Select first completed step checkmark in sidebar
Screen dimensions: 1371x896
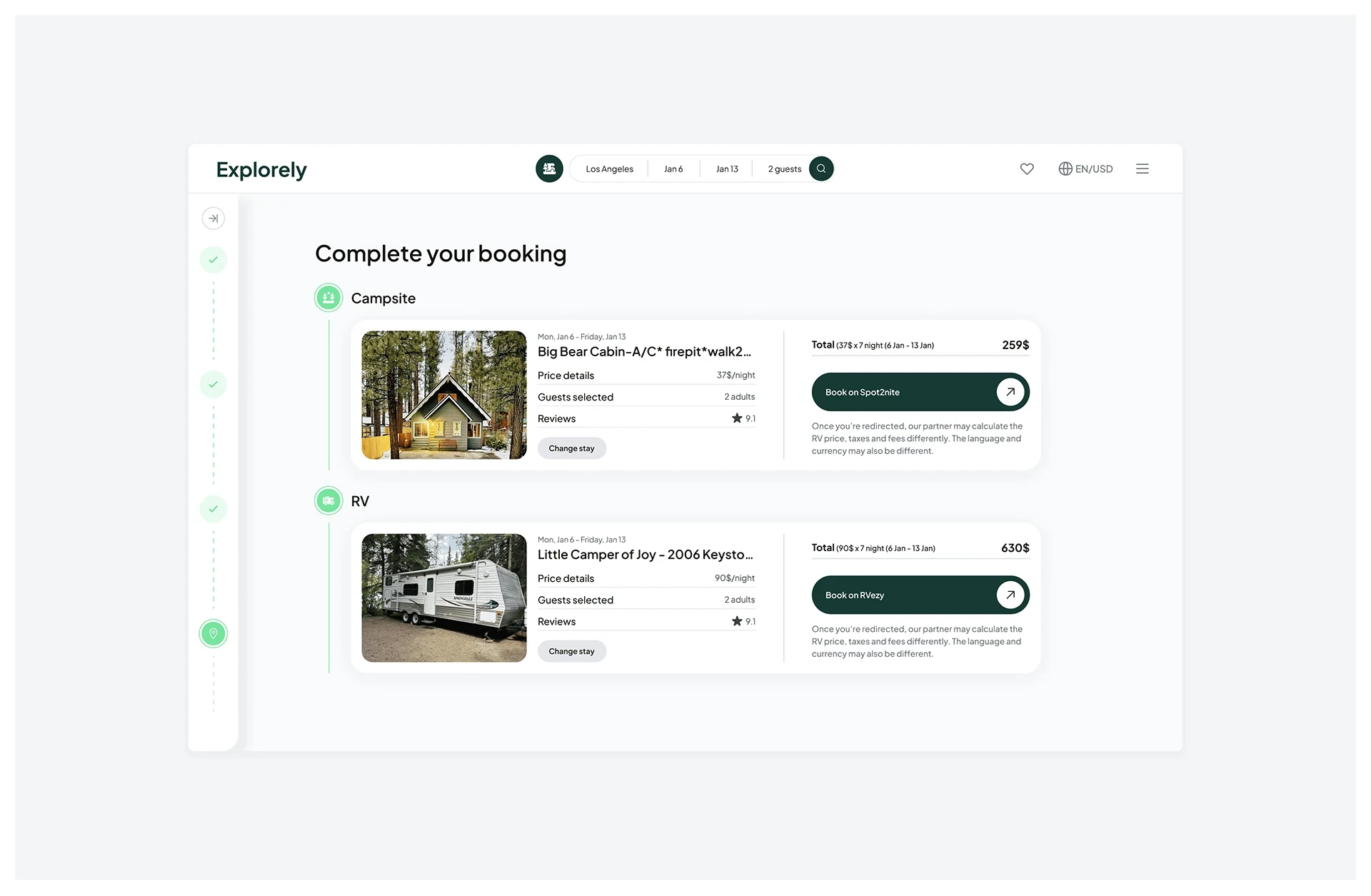click(x=214, y=260)
